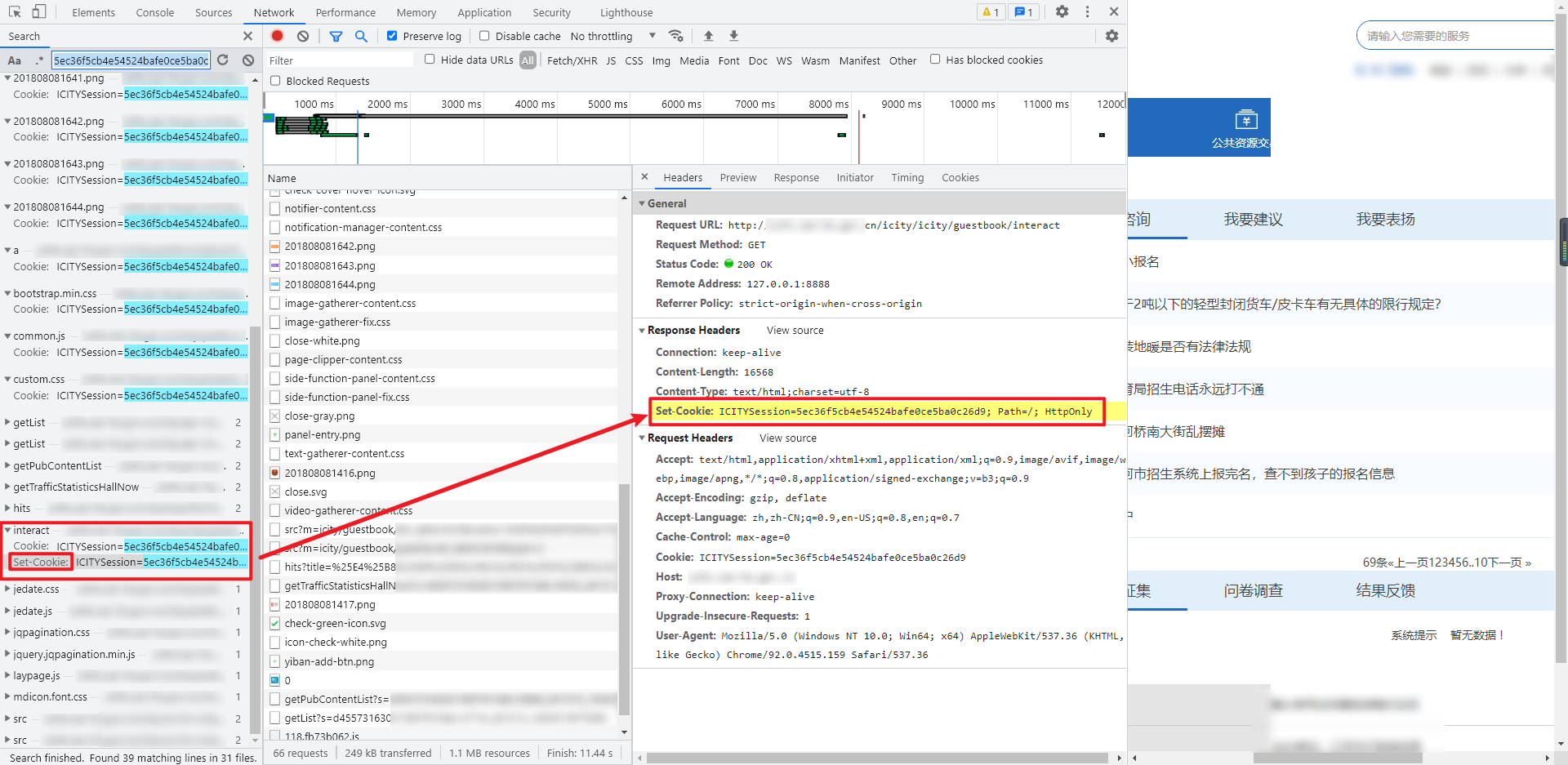The width and height of the screenshot is (1568, 765).
Task: Collapse the General section
Action: [x=643, y=204]
